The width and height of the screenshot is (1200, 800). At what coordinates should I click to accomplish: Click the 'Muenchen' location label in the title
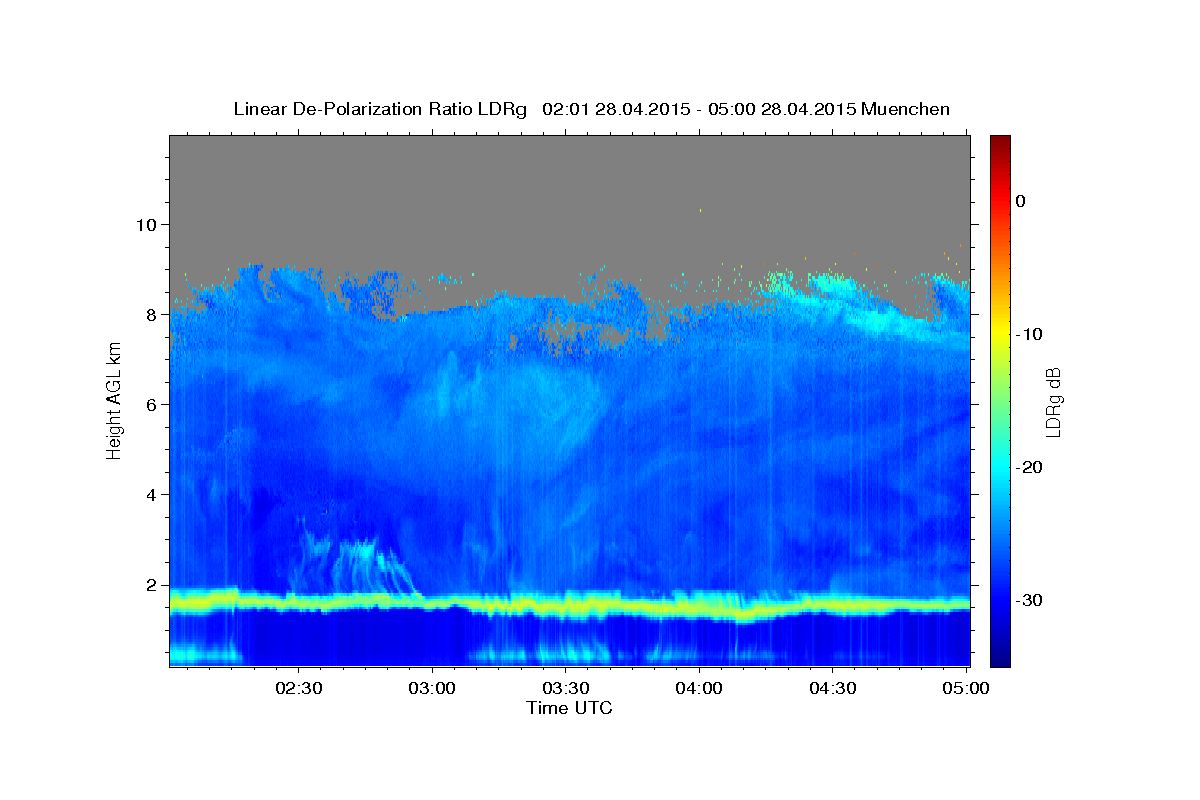906,109
